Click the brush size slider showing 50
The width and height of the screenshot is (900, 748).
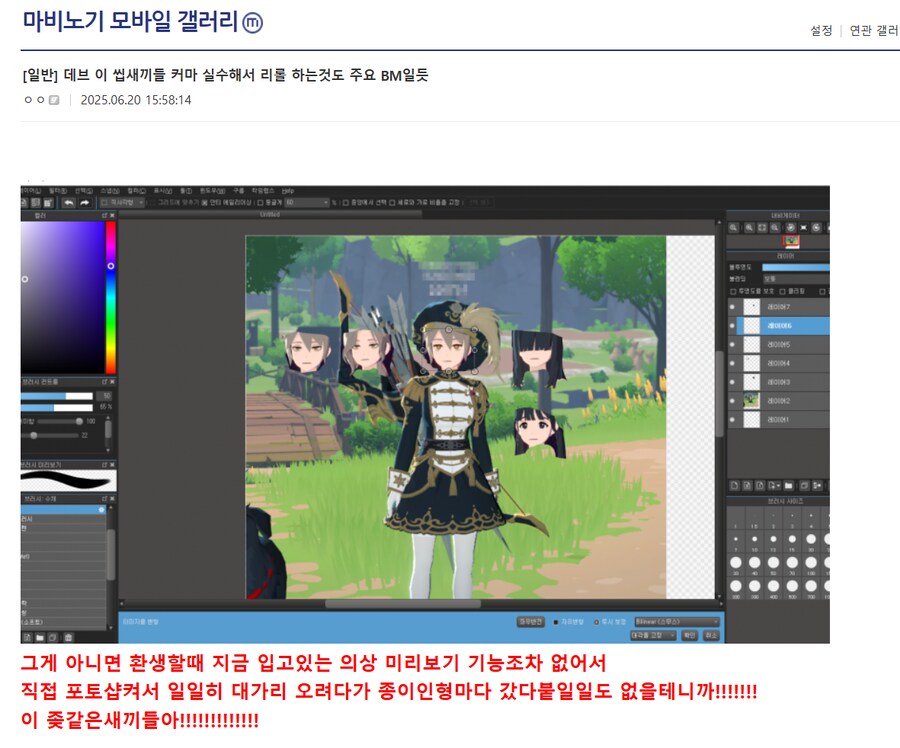[x=56, y=396]
